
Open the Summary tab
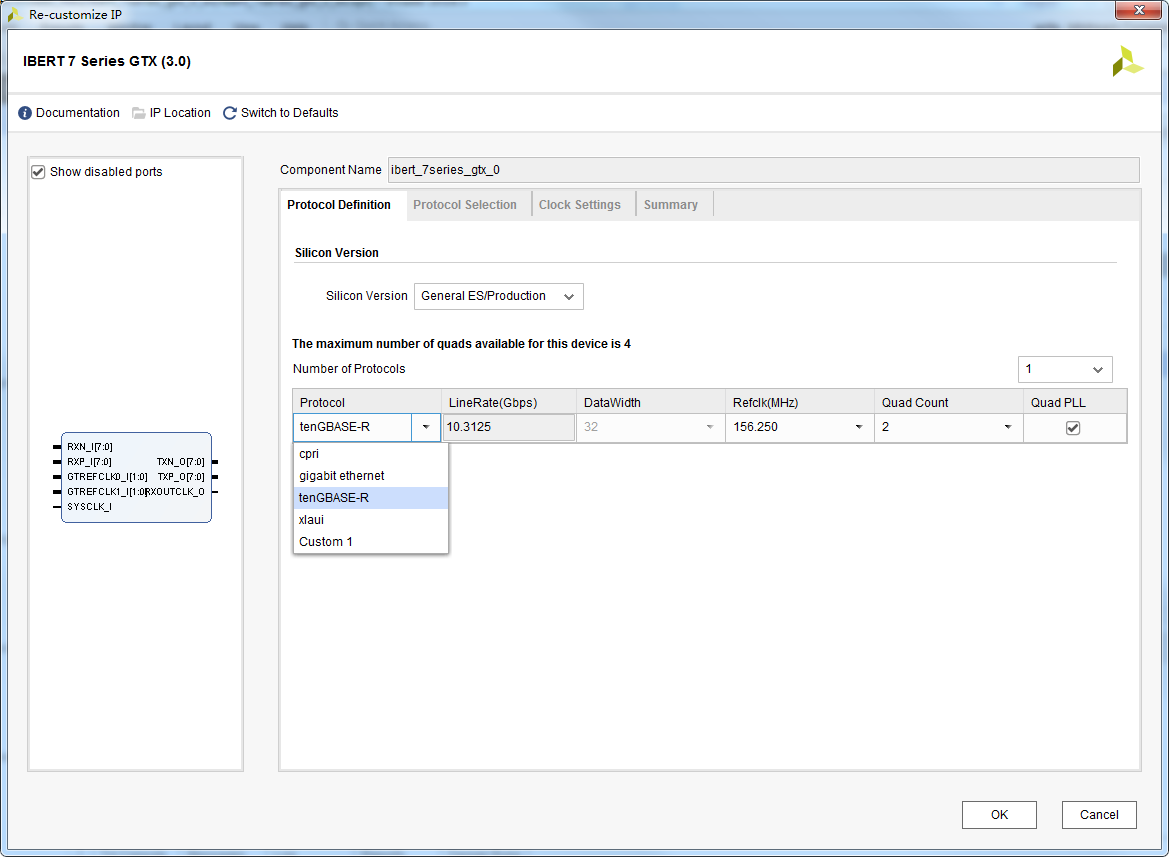point(670,205)
